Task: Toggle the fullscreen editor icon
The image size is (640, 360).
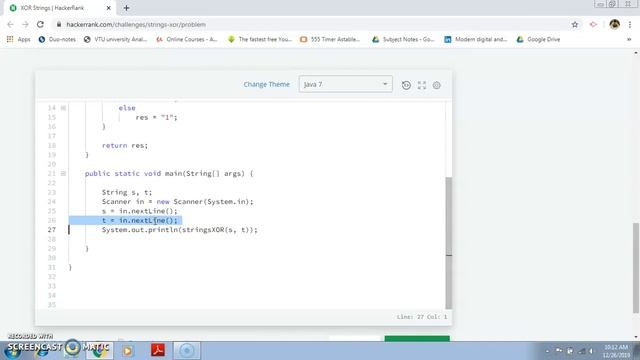Action: coord(422,85)
